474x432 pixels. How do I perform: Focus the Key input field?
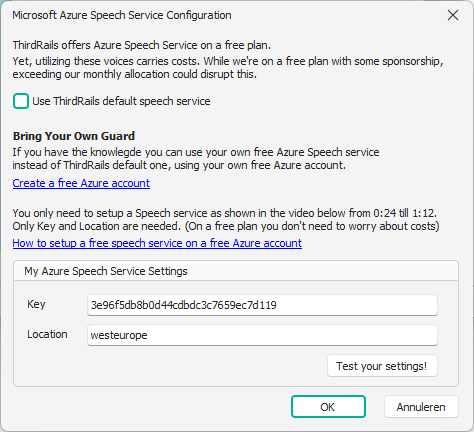[x=262, y=305]
